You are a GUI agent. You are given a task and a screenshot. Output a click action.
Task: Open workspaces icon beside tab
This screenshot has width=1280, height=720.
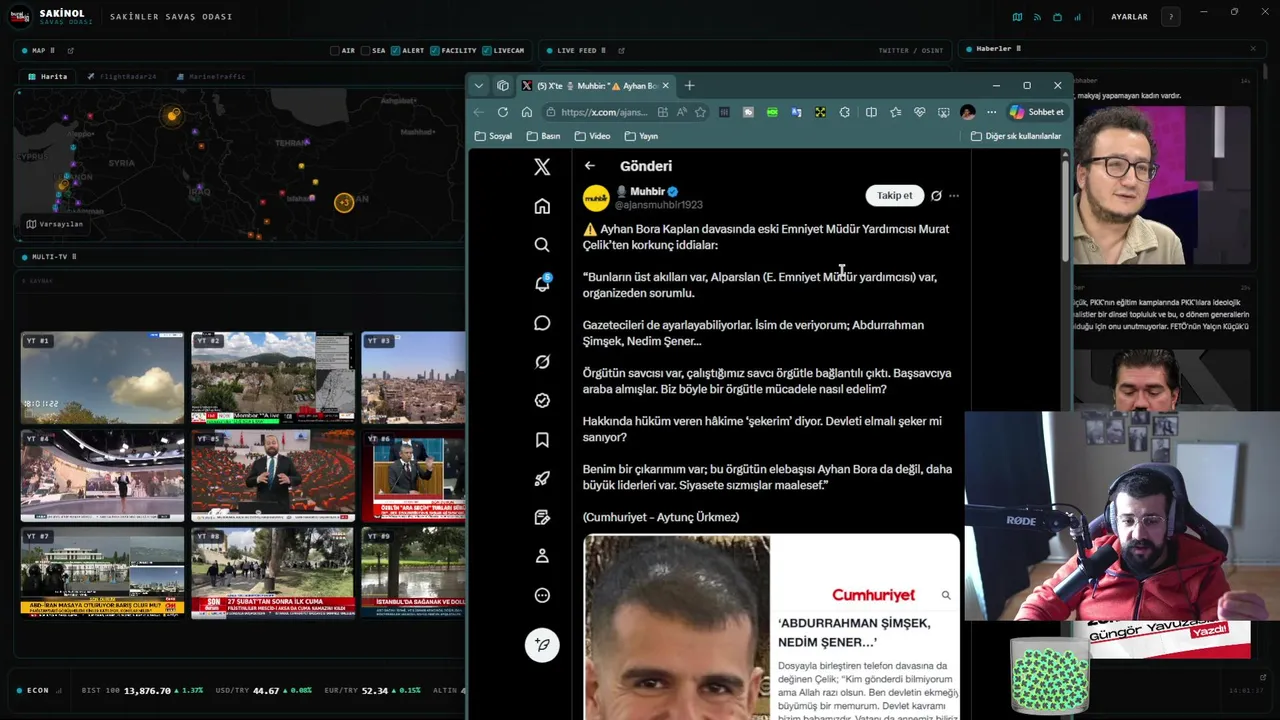click(503, 86)
